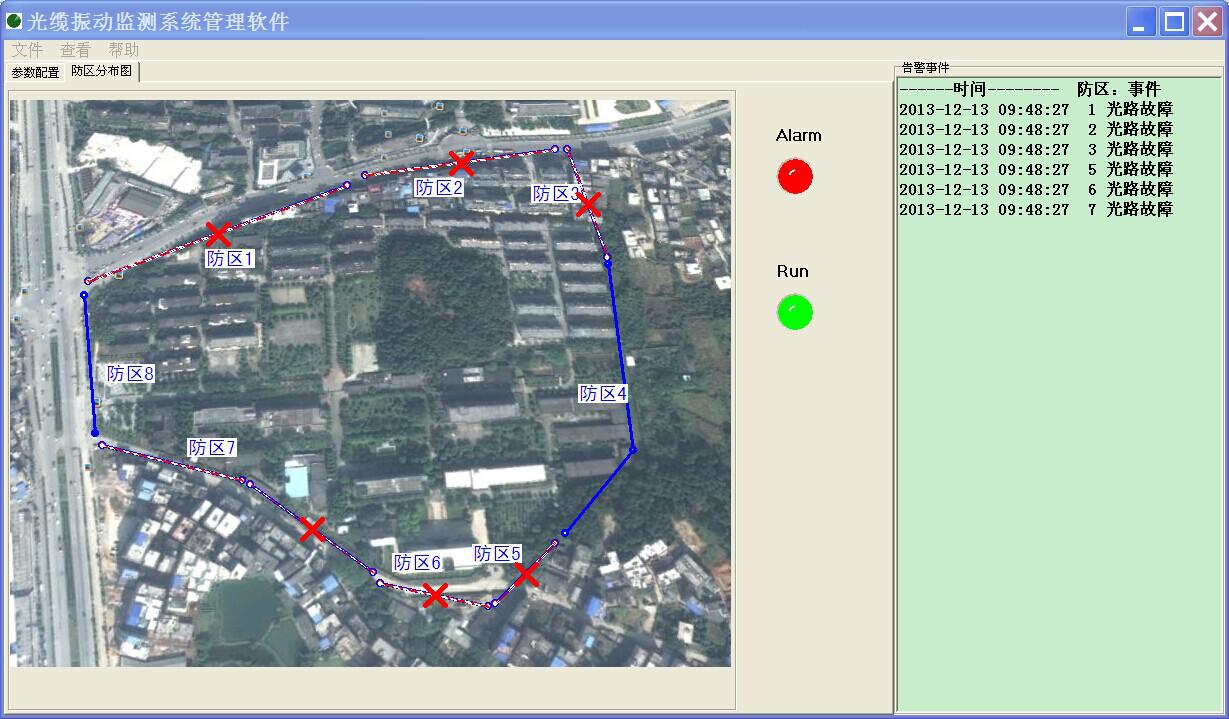This screenshot has width=1229, height=719.
Task: Click the 防区7 zone label on map
Action: (x=212, y=447)
